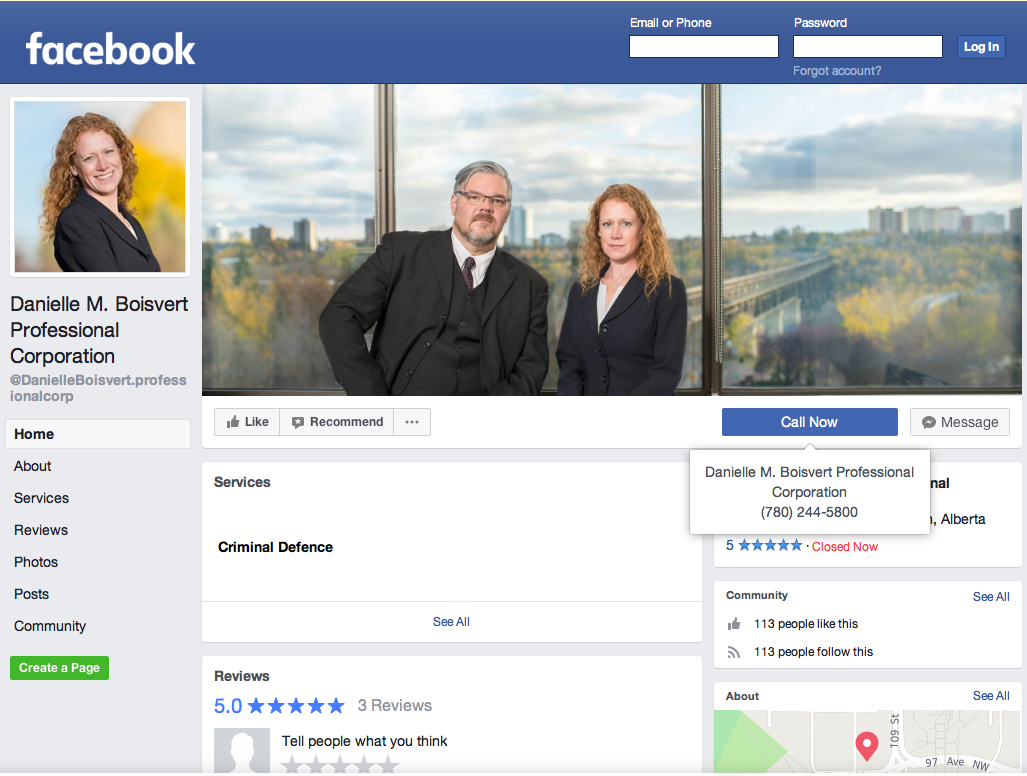Click See All under Services
The width and height of the screenshot is (1027, 776).
pyautogui.click(x=451, y=622)
